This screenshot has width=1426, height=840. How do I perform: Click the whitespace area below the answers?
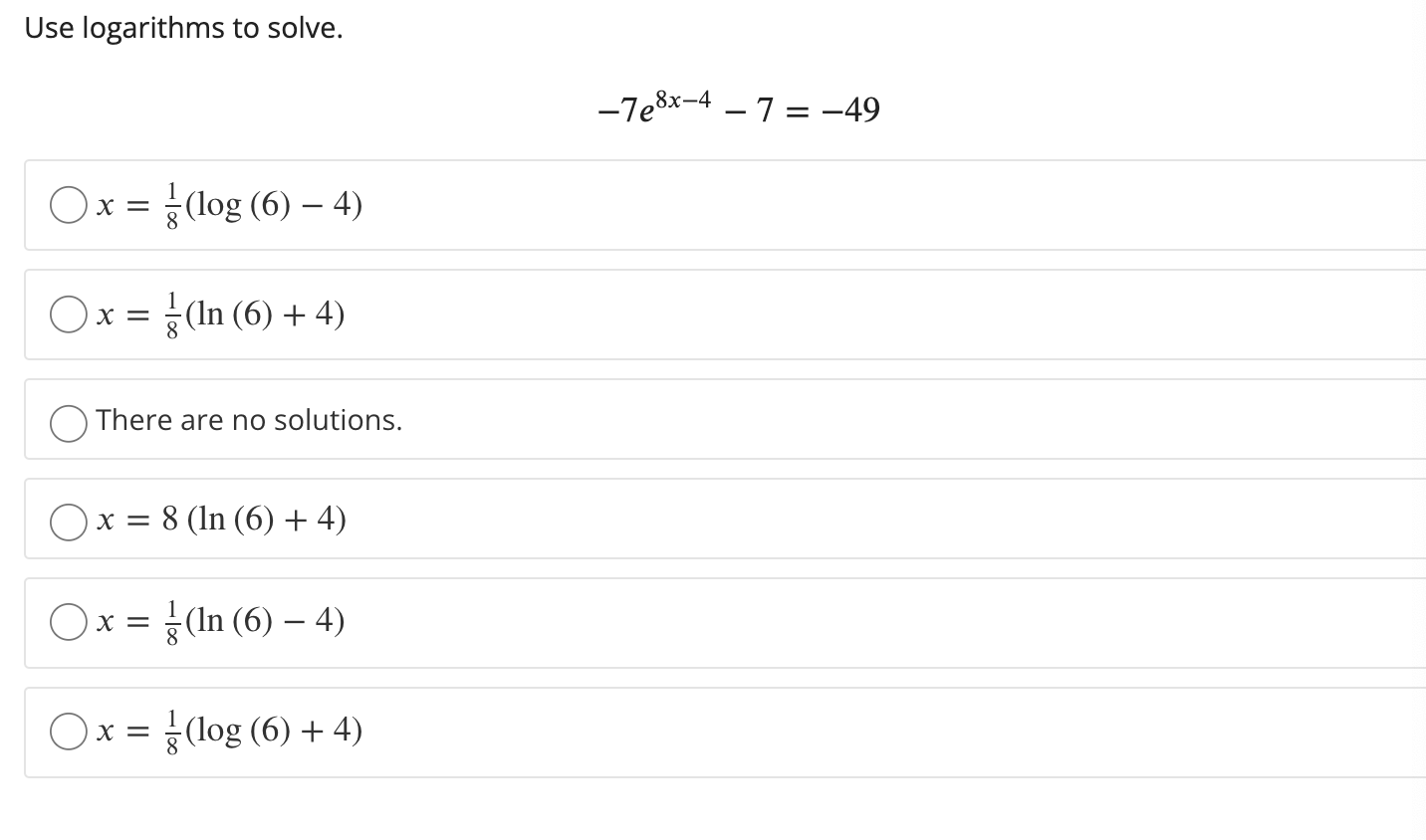pos(697,811)
